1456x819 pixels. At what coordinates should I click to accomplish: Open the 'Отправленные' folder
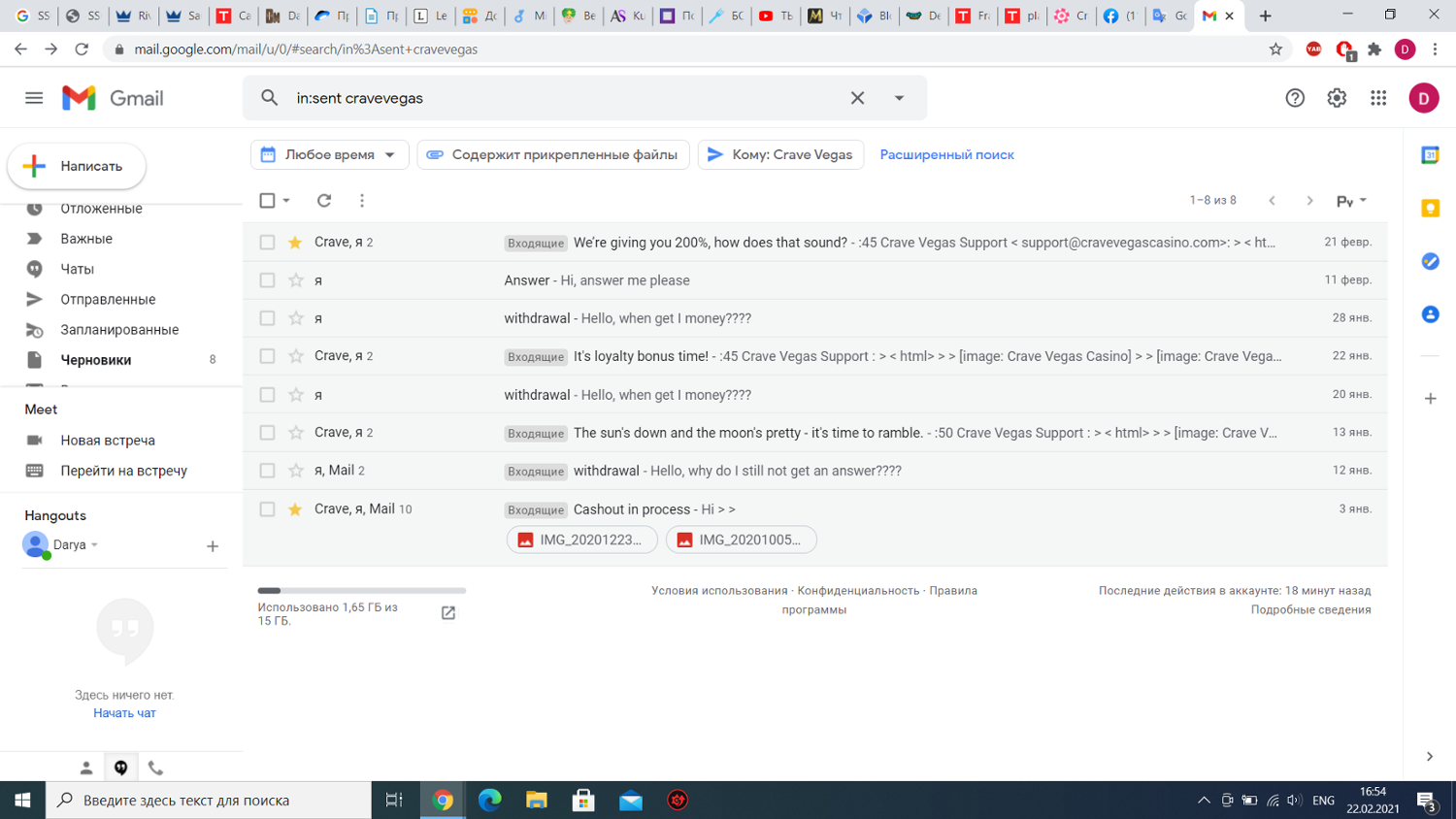tap(108, 300)
